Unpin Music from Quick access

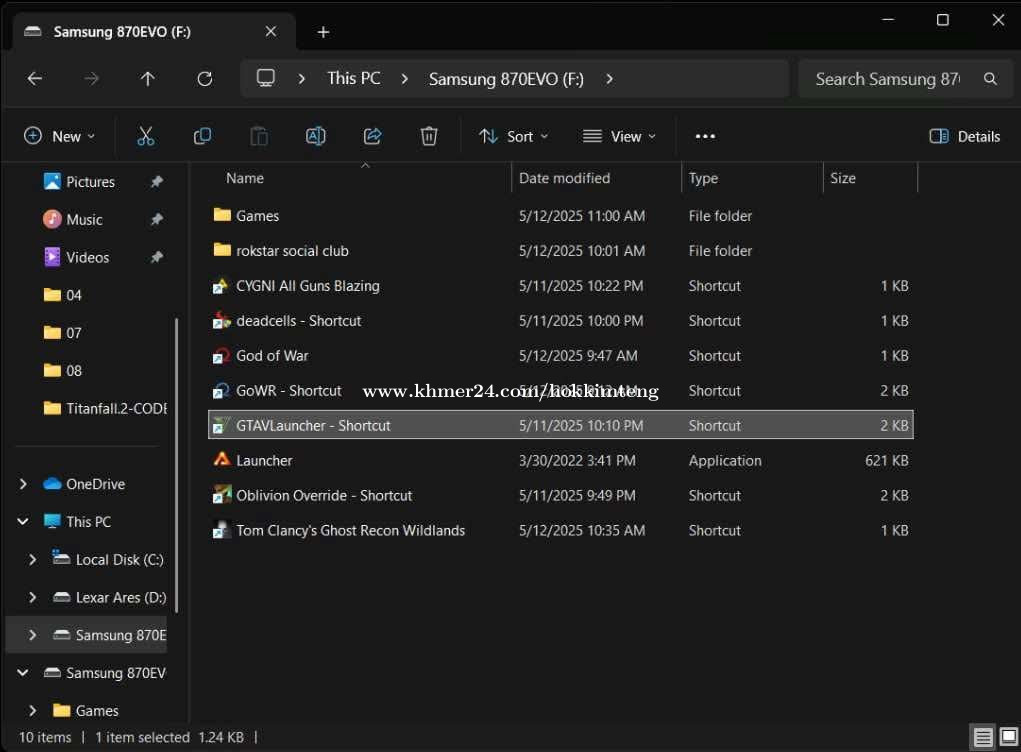point(156,219)
